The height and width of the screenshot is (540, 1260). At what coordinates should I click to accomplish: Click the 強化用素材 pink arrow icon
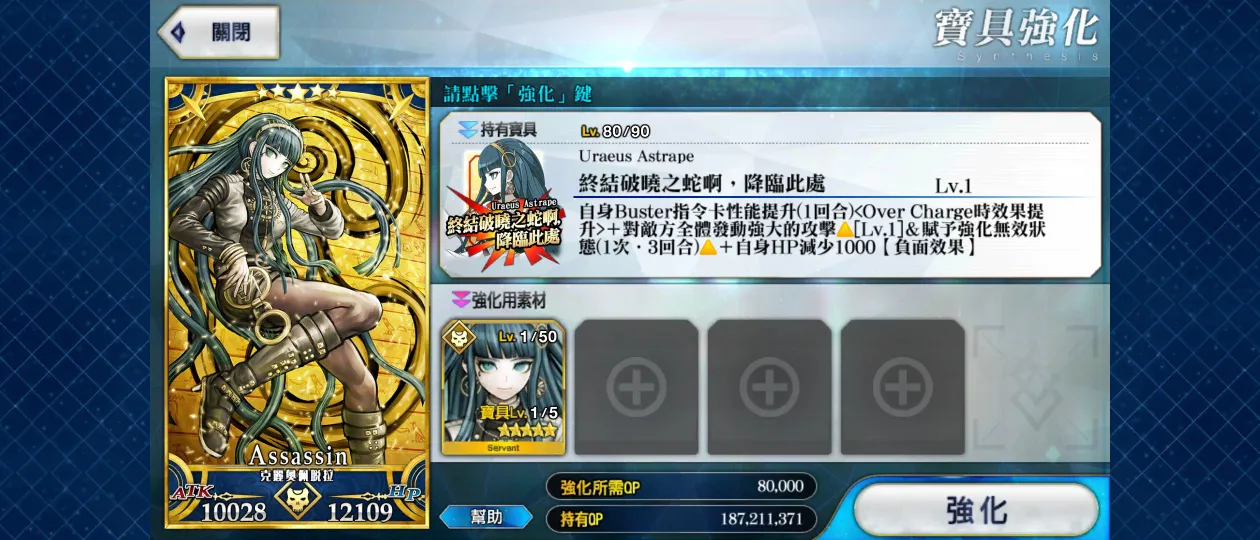[460, 300]
